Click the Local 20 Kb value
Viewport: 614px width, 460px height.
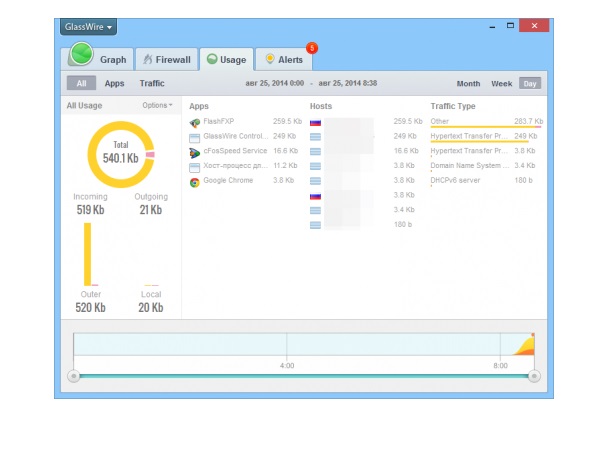coord(151,308)
